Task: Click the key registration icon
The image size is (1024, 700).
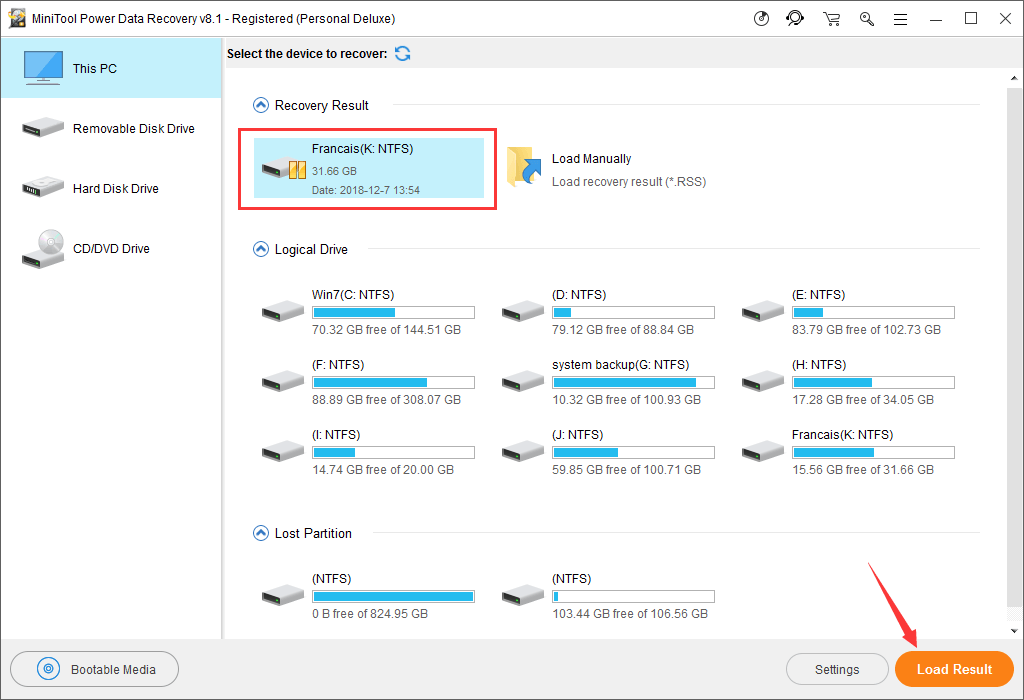Action: coord(867,19)
